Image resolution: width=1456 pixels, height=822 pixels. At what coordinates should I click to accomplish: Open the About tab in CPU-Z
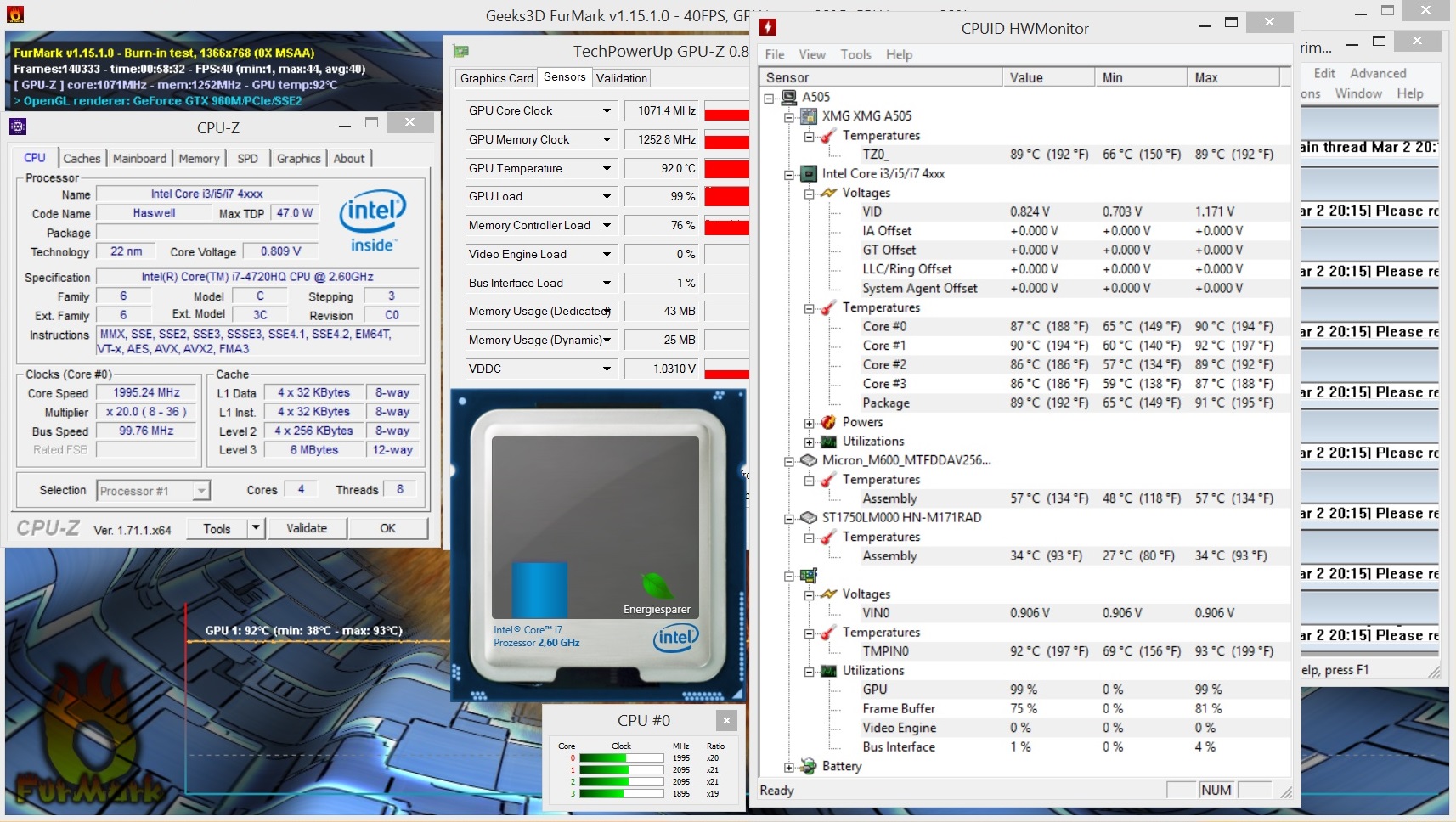tap(349, 158)
